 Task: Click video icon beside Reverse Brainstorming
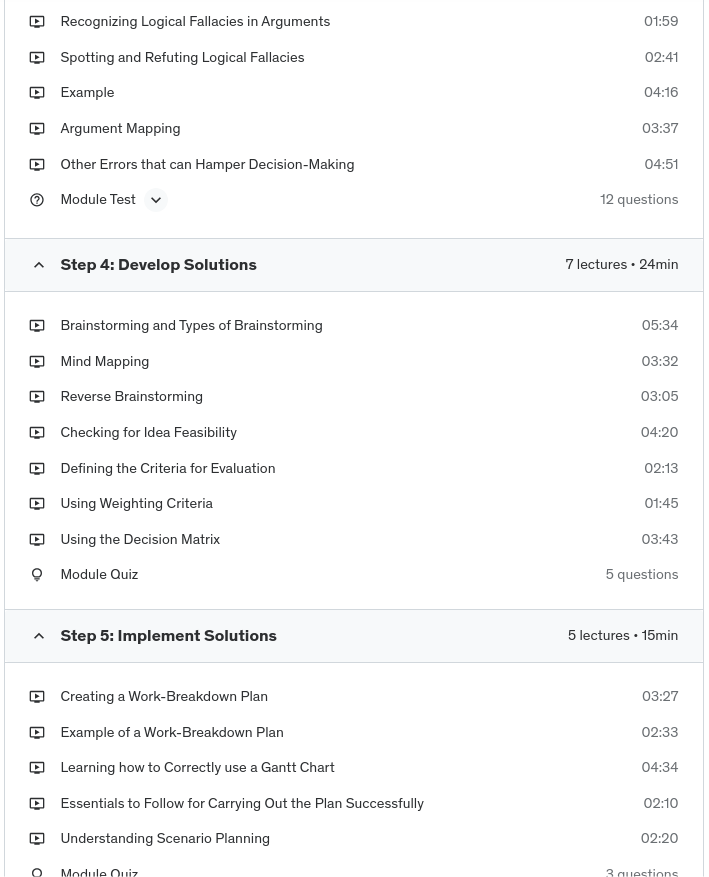click(37, 397)
